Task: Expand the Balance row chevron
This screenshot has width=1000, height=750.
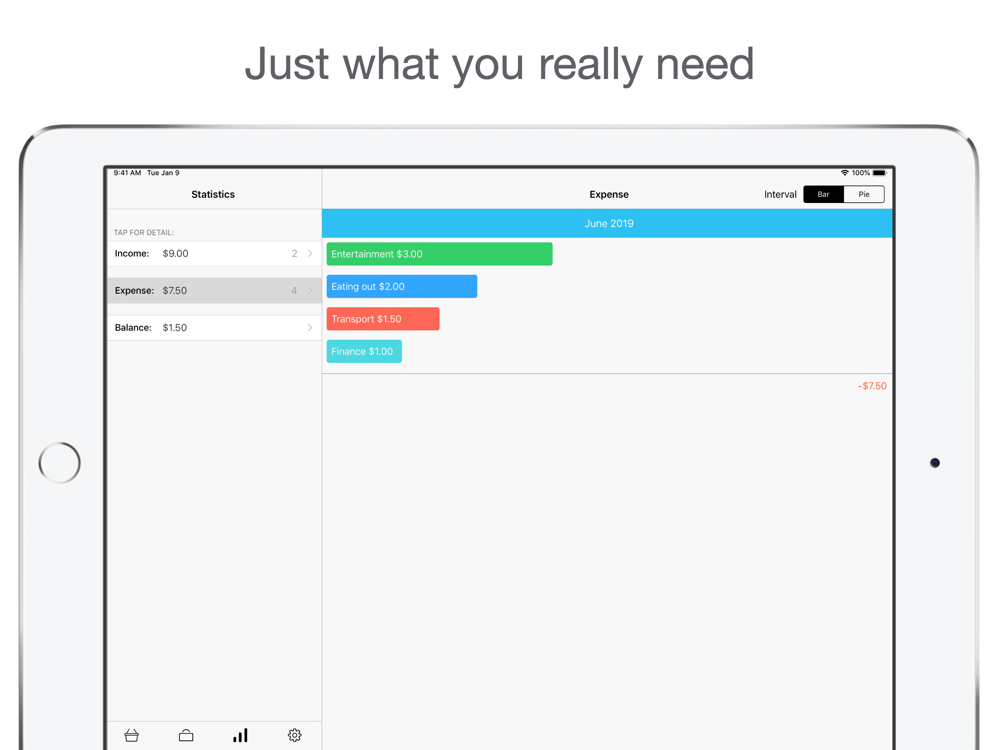Action: tap(310, 328)
